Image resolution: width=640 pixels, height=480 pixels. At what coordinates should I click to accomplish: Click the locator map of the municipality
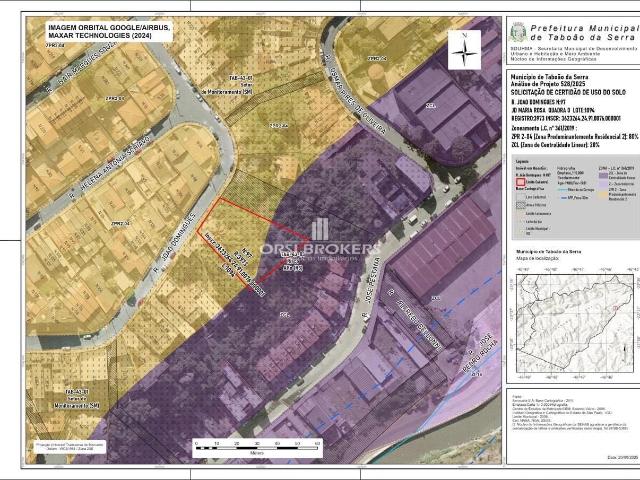pyautogui.click(x=575, y=324)
